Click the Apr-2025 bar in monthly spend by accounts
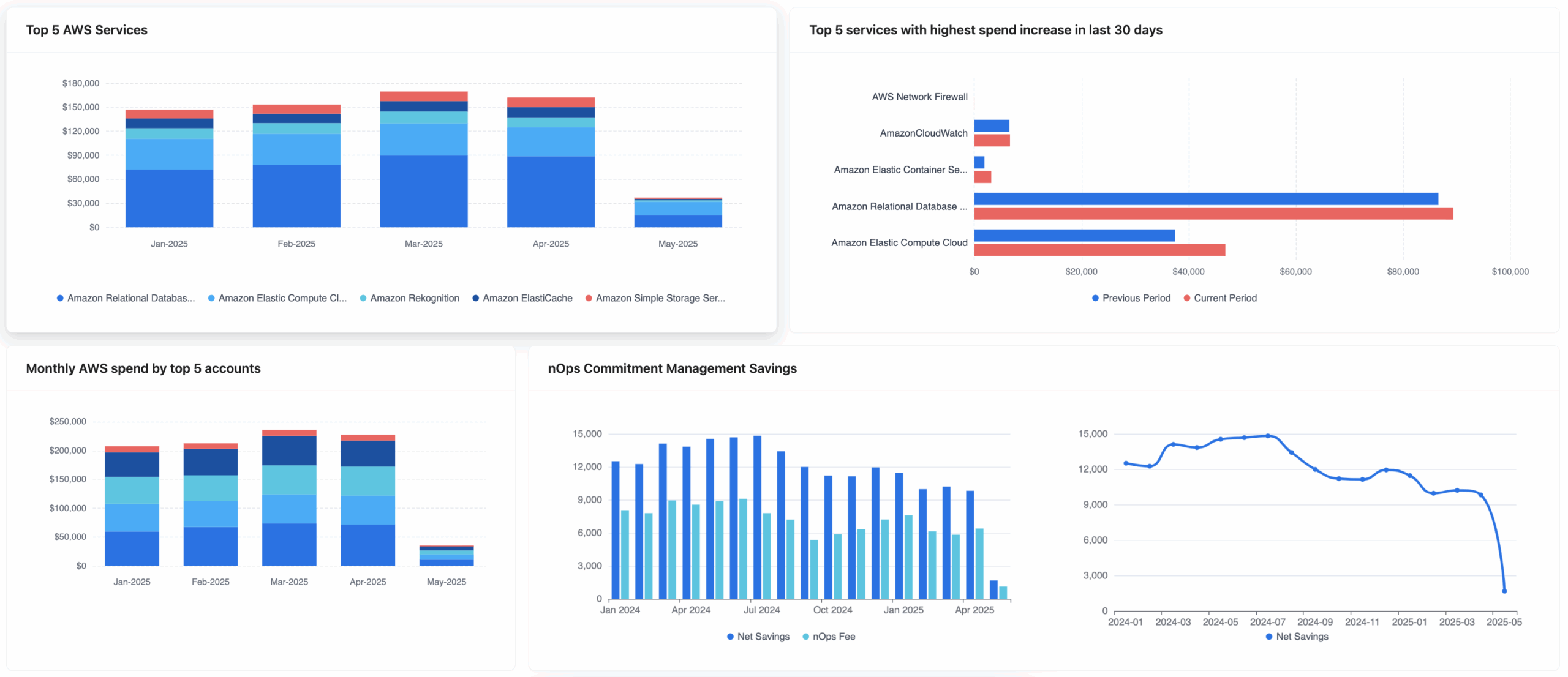This screenshot has width=1568, height=677. (368, 500)
